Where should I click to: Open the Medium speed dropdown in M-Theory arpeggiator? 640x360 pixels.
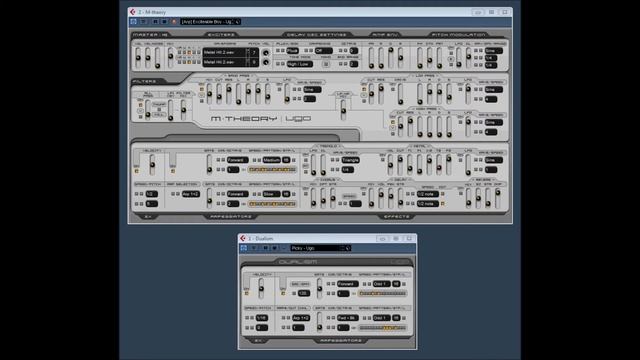[x=271, y=160]
